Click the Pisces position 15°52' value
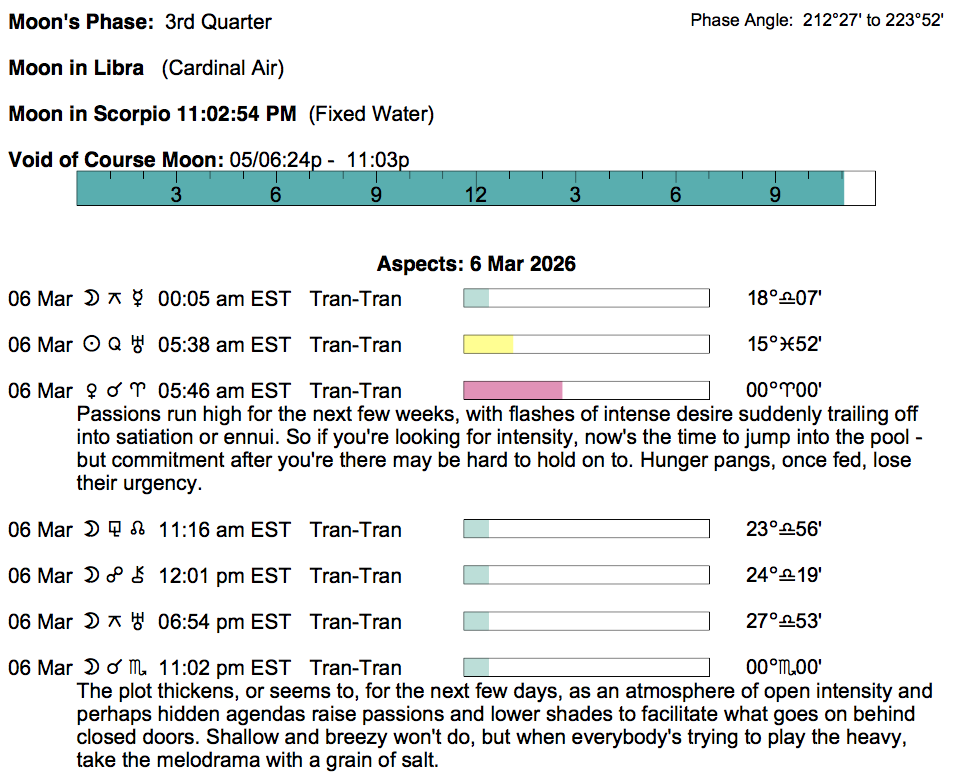968x784 pixels. pyautogui.click(x=784, y=345)
